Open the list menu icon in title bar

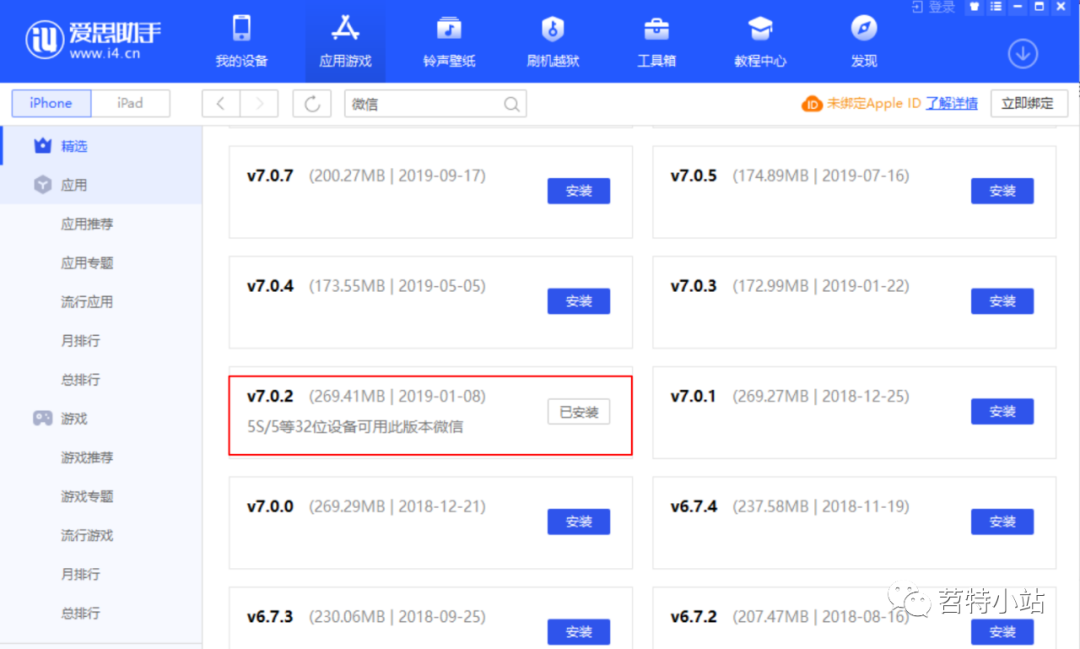point(996,7)
